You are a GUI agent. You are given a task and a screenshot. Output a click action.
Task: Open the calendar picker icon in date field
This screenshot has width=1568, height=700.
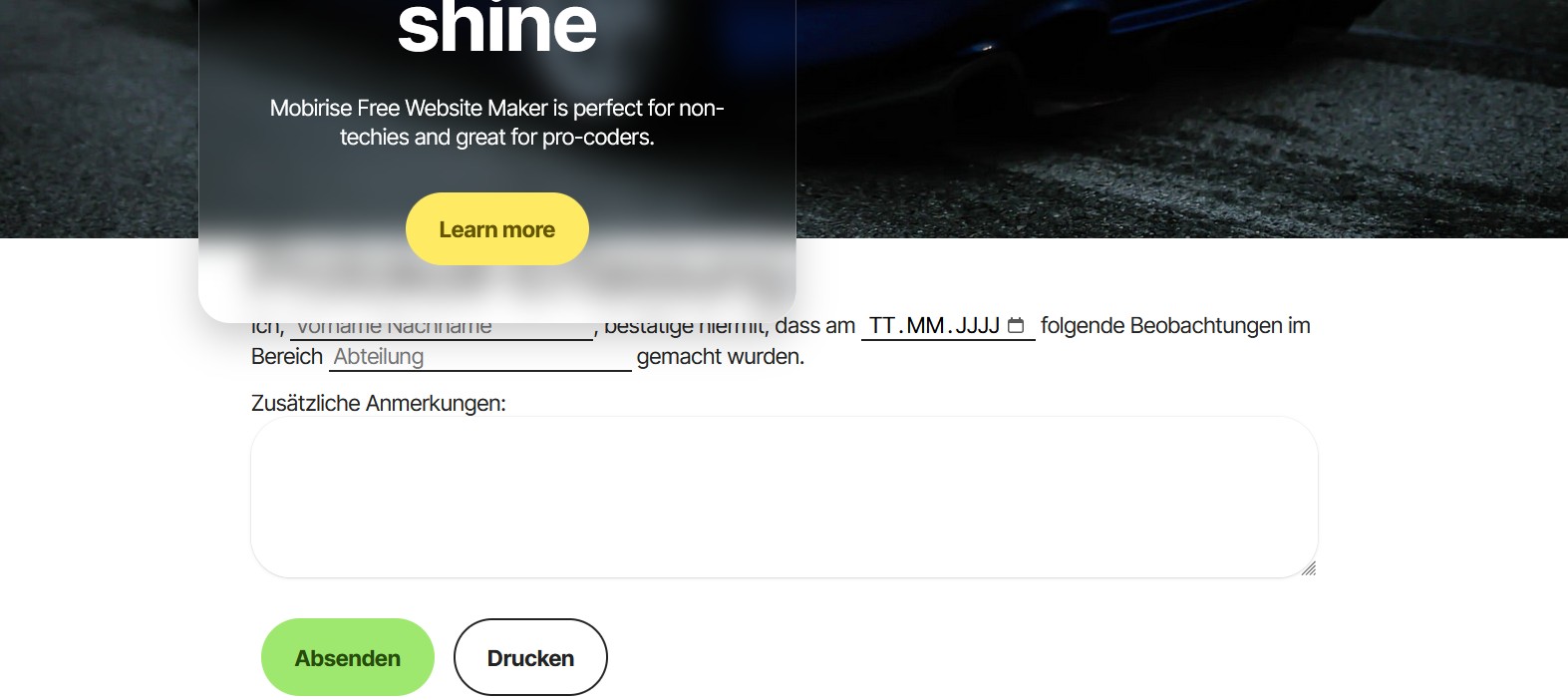(x=1016, y=326)
